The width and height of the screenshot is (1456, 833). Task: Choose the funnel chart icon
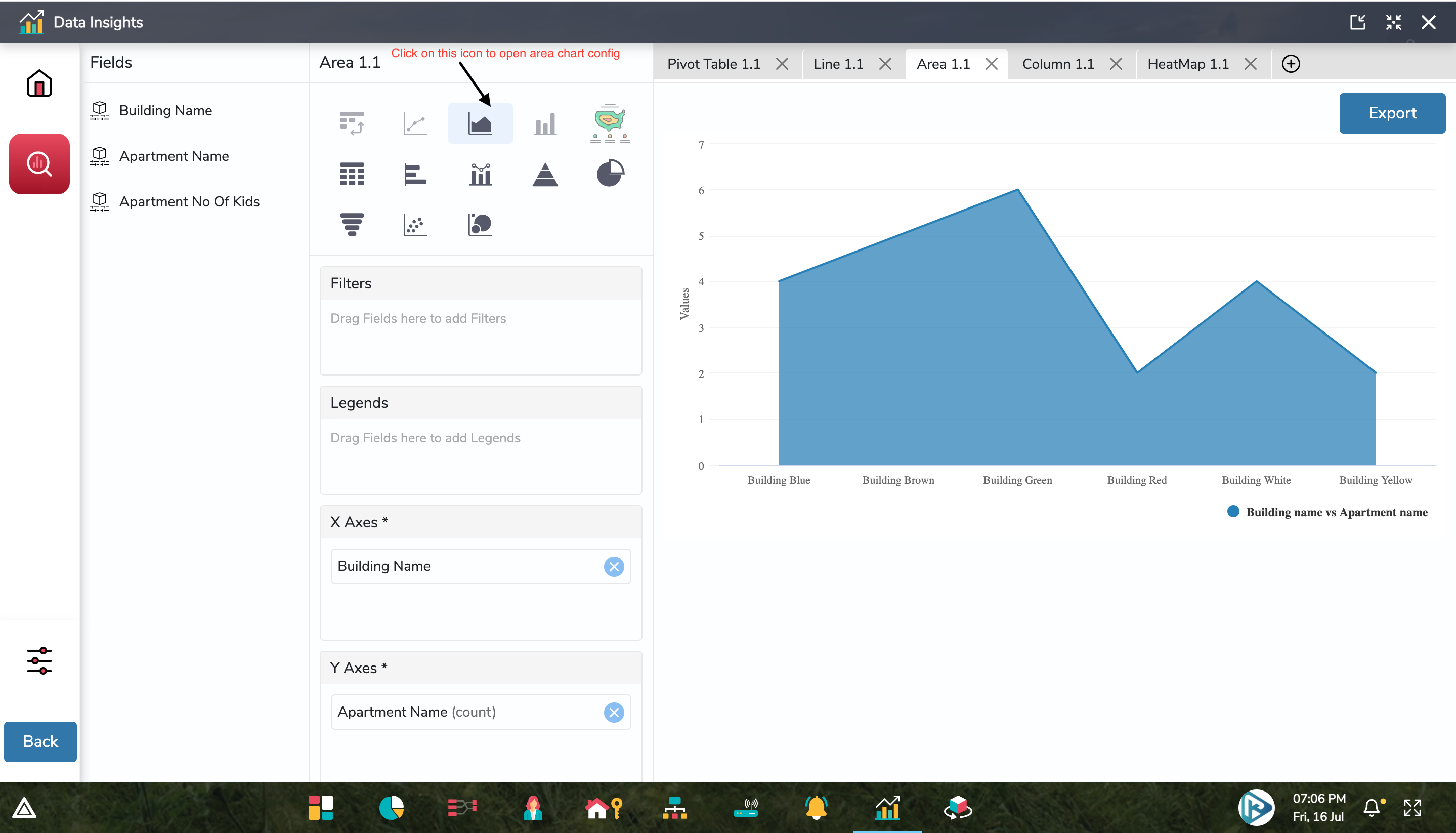point(352,224)
